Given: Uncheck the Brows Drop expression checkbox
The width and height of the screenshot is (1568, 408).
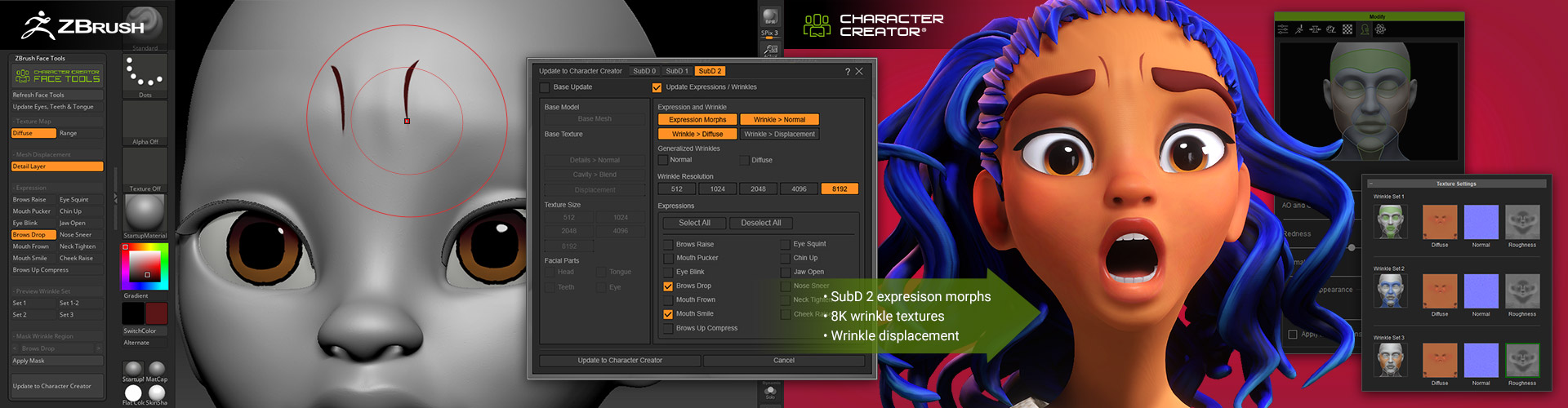Looking at the screenshot, I should [x=668, y=286].
